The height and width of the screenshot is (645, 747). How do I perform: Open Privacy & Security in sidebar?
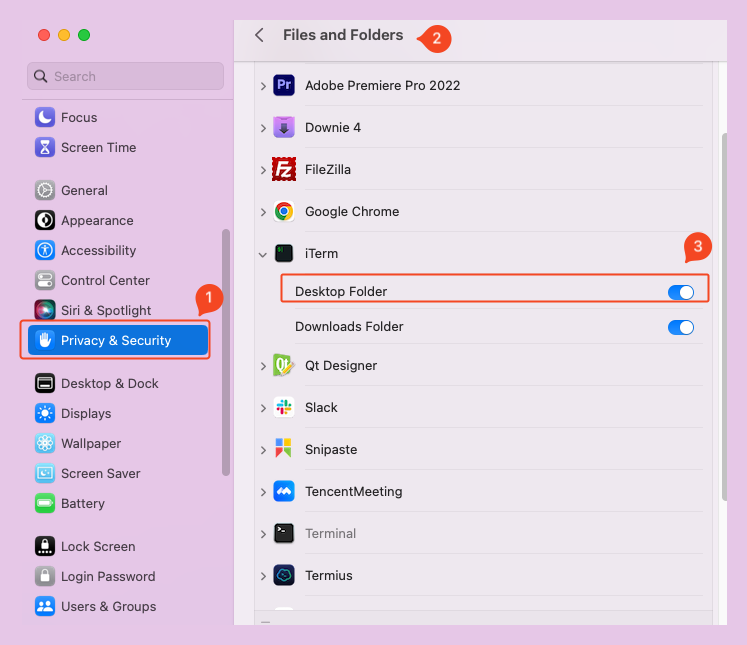pyautogui.click(x=116, y=341)
